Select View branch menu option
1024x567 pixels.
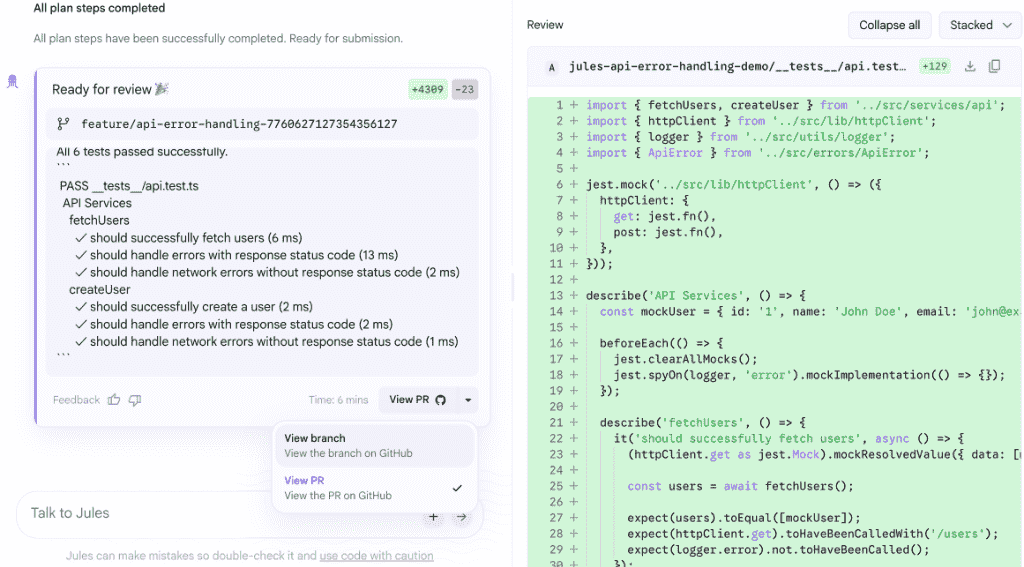point(375,446)
